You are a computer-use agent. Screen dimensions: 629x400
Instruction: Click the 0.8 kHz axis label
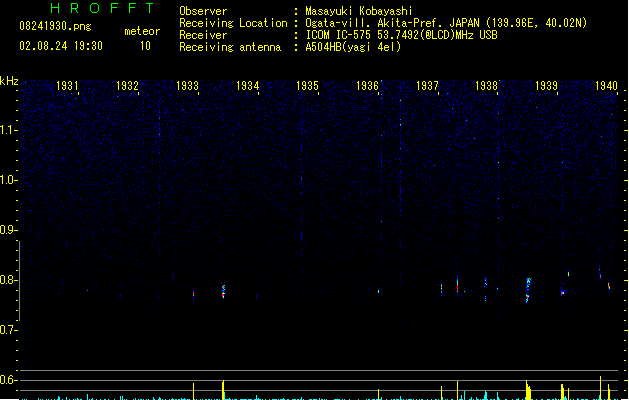pos(8,280)
